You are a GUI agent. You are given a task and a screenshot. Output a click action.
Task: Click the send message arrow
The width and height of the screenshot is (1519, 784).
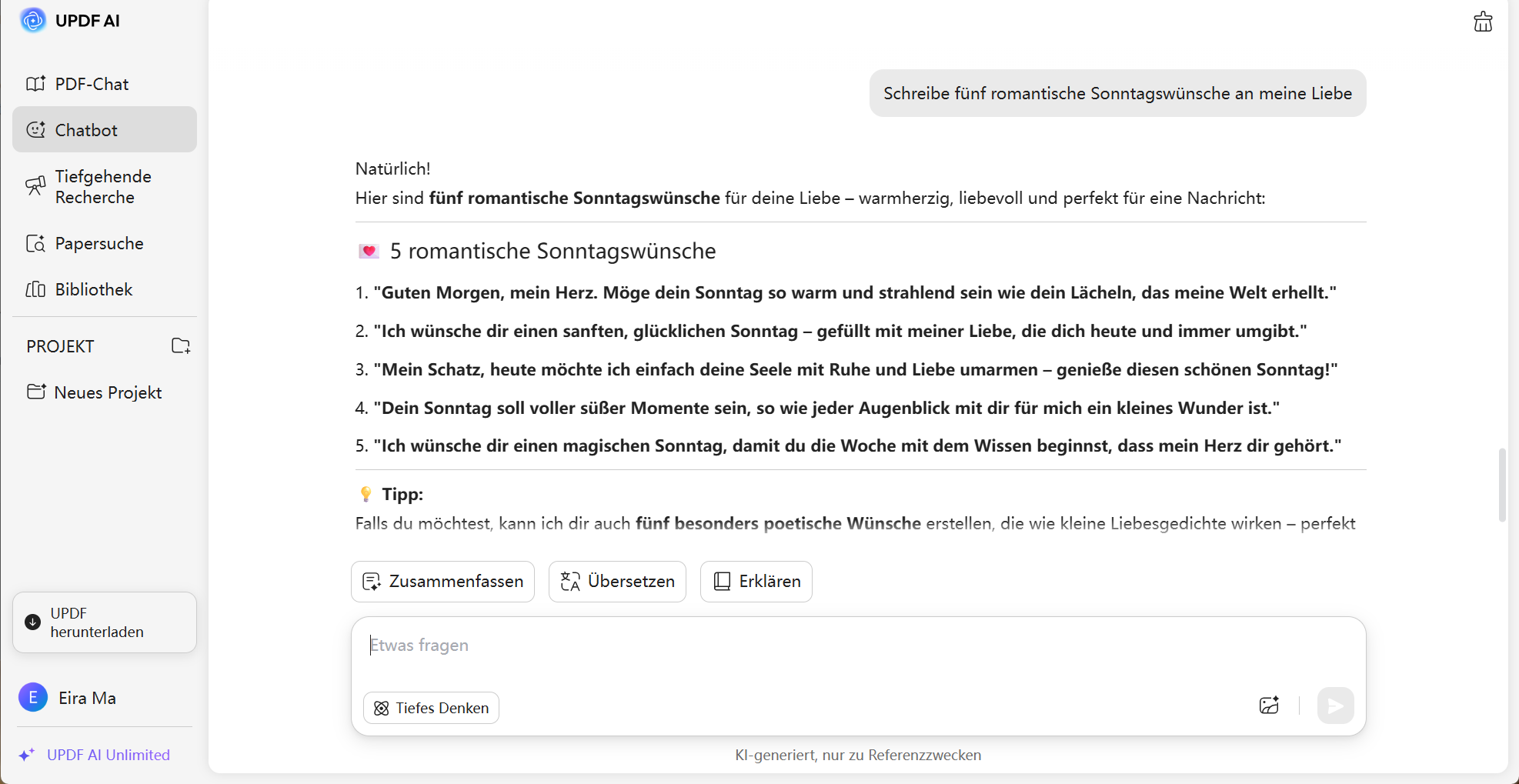tap(1336, 705)
